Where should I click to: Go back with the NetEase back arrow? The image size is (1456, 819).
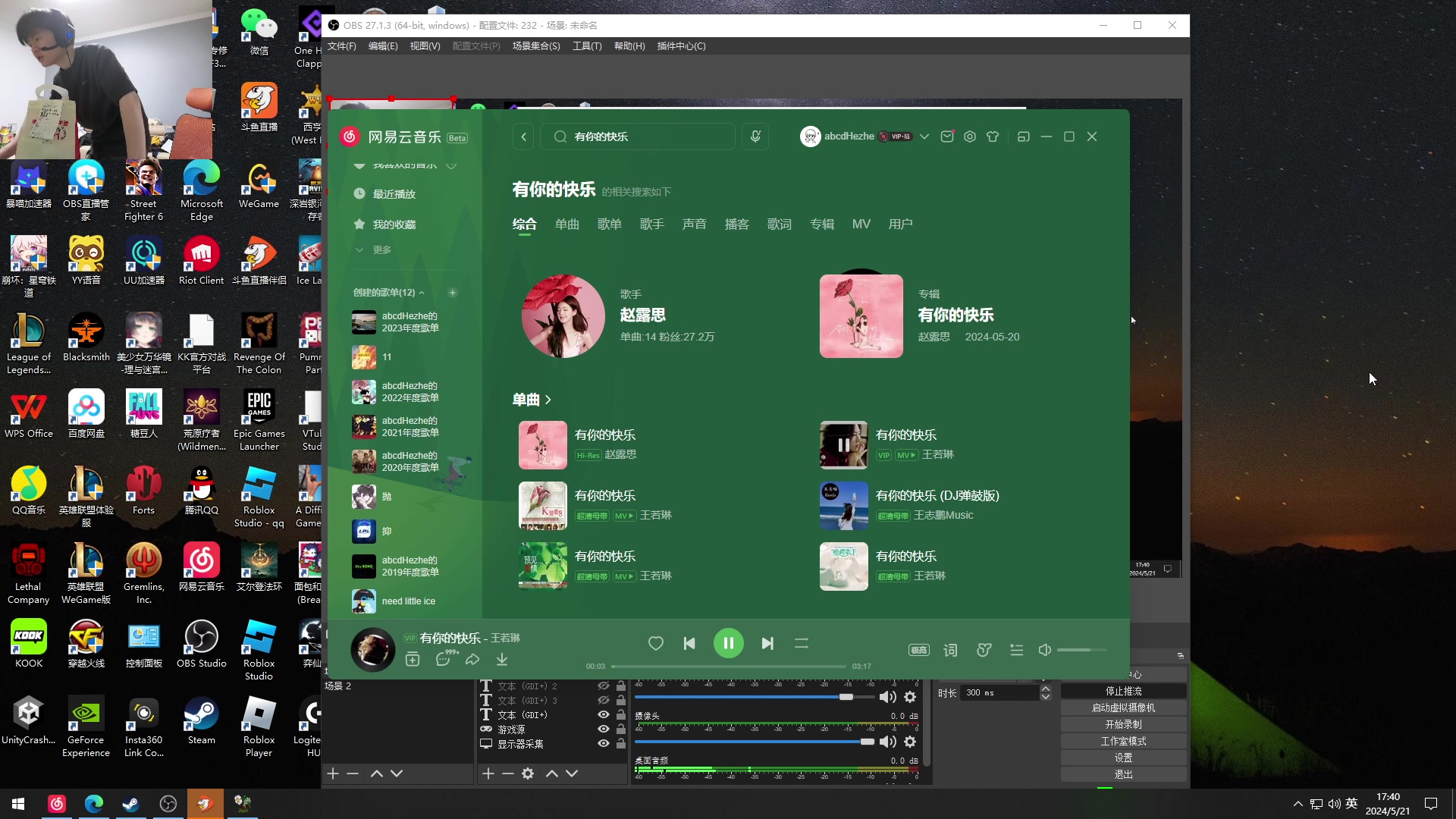coord(523,136)
